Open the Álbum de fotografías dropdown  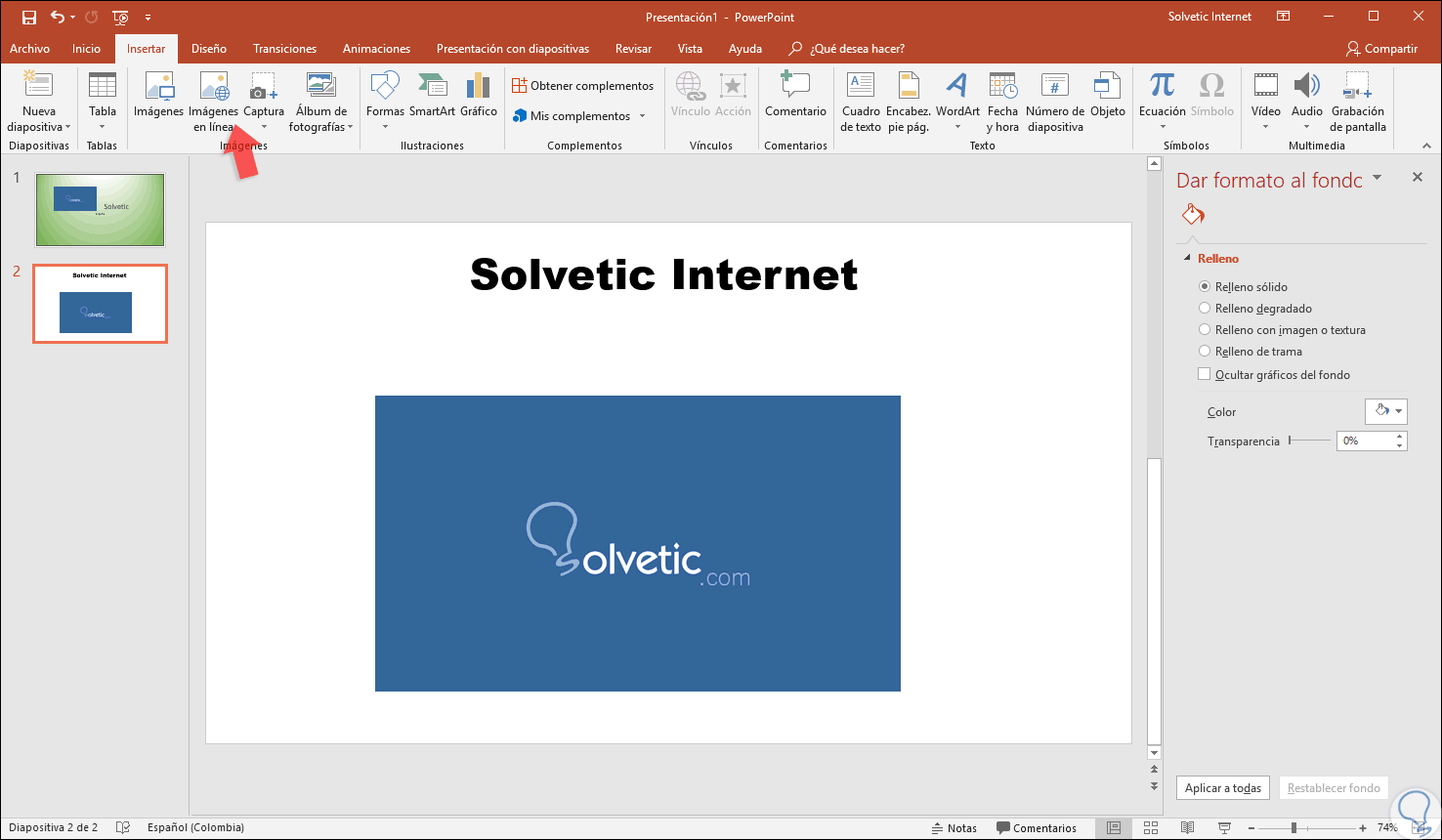click(x=350, y=127)
